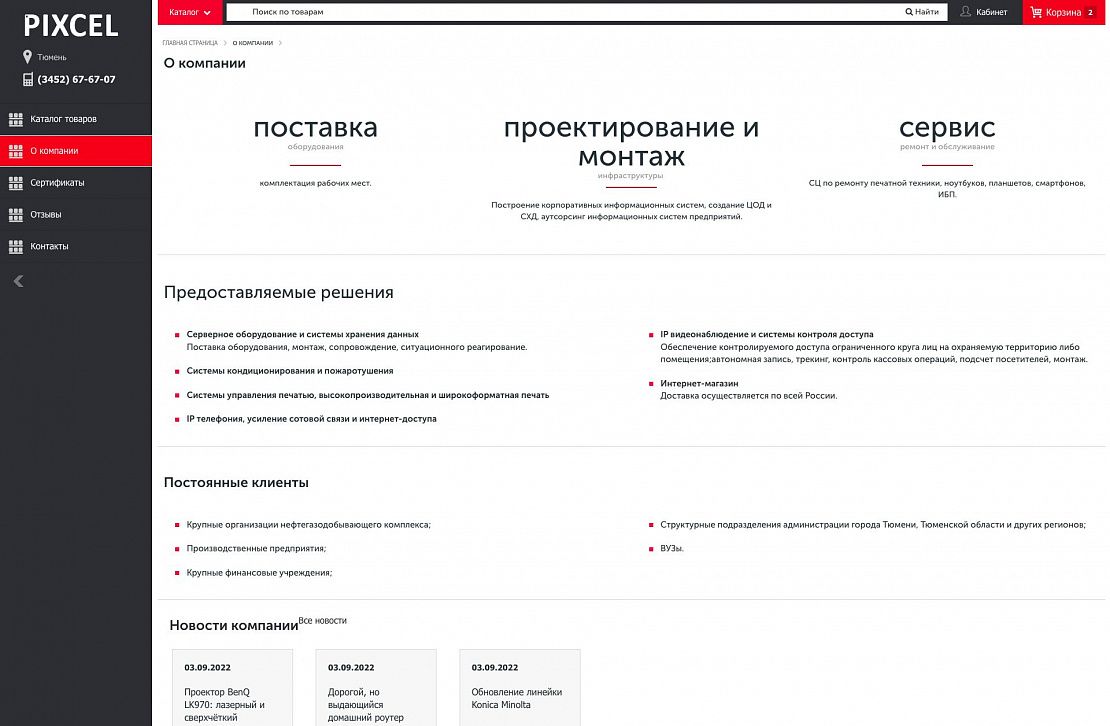Open the Все новости link

pos(322,621)
